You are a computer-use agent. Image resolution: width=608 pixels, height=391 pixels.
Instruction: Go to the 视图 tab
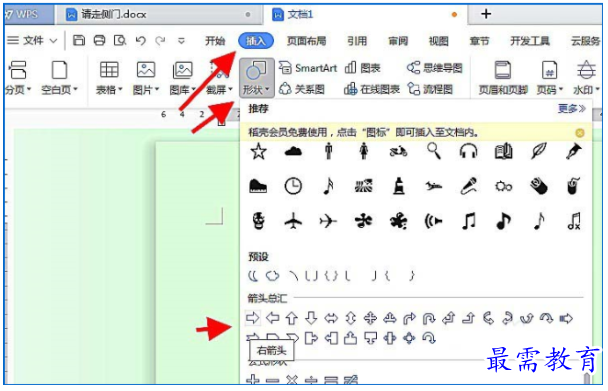[x=439, y=41]
